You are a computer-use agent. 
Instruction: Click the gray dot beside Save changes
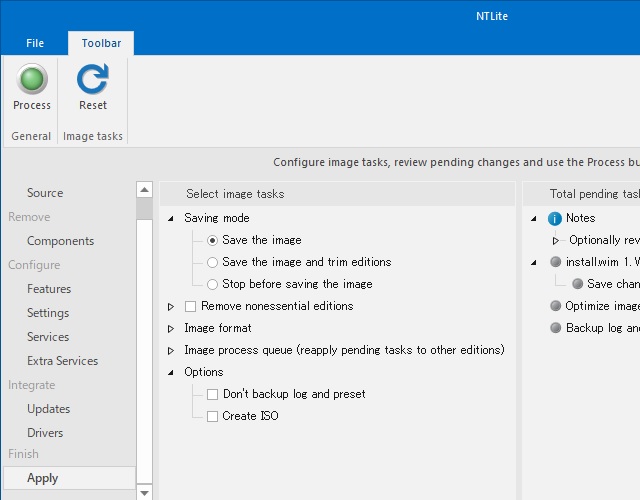point(577,284)
